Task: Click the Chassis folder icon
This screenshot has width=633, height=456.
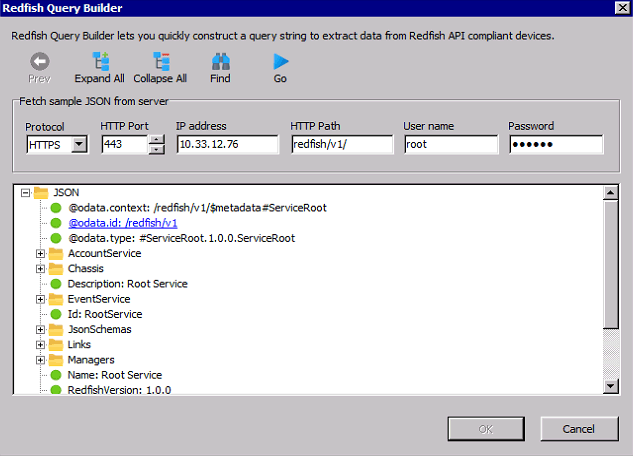Action: [x=56, y=268]
